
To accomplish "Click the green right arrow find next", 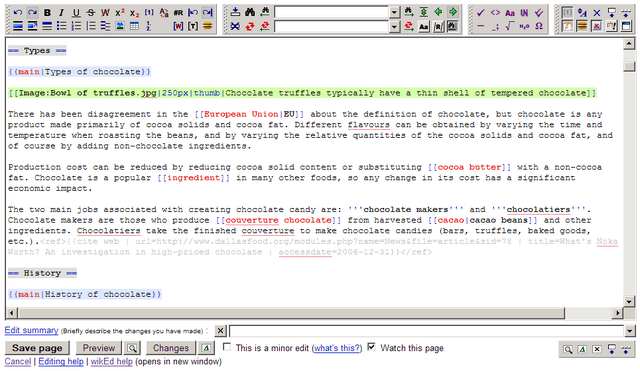I will click(x=453, y=12).
